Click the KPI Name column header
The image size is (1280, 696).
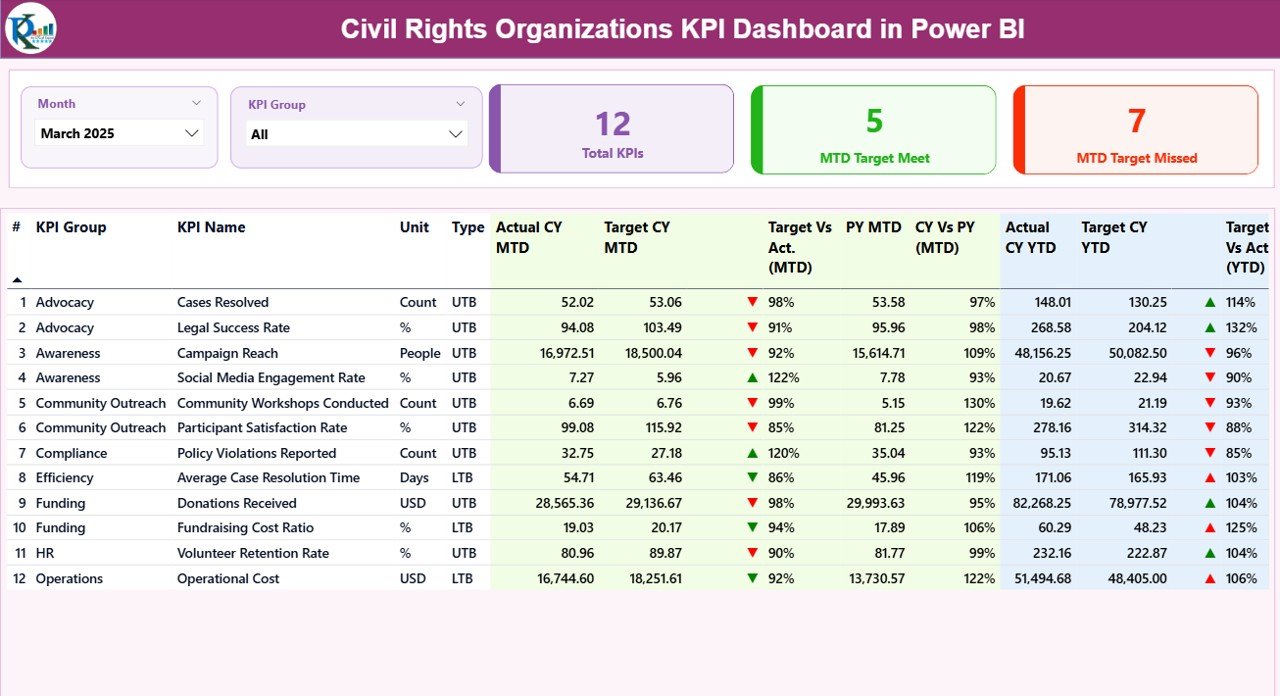point(212,227)
